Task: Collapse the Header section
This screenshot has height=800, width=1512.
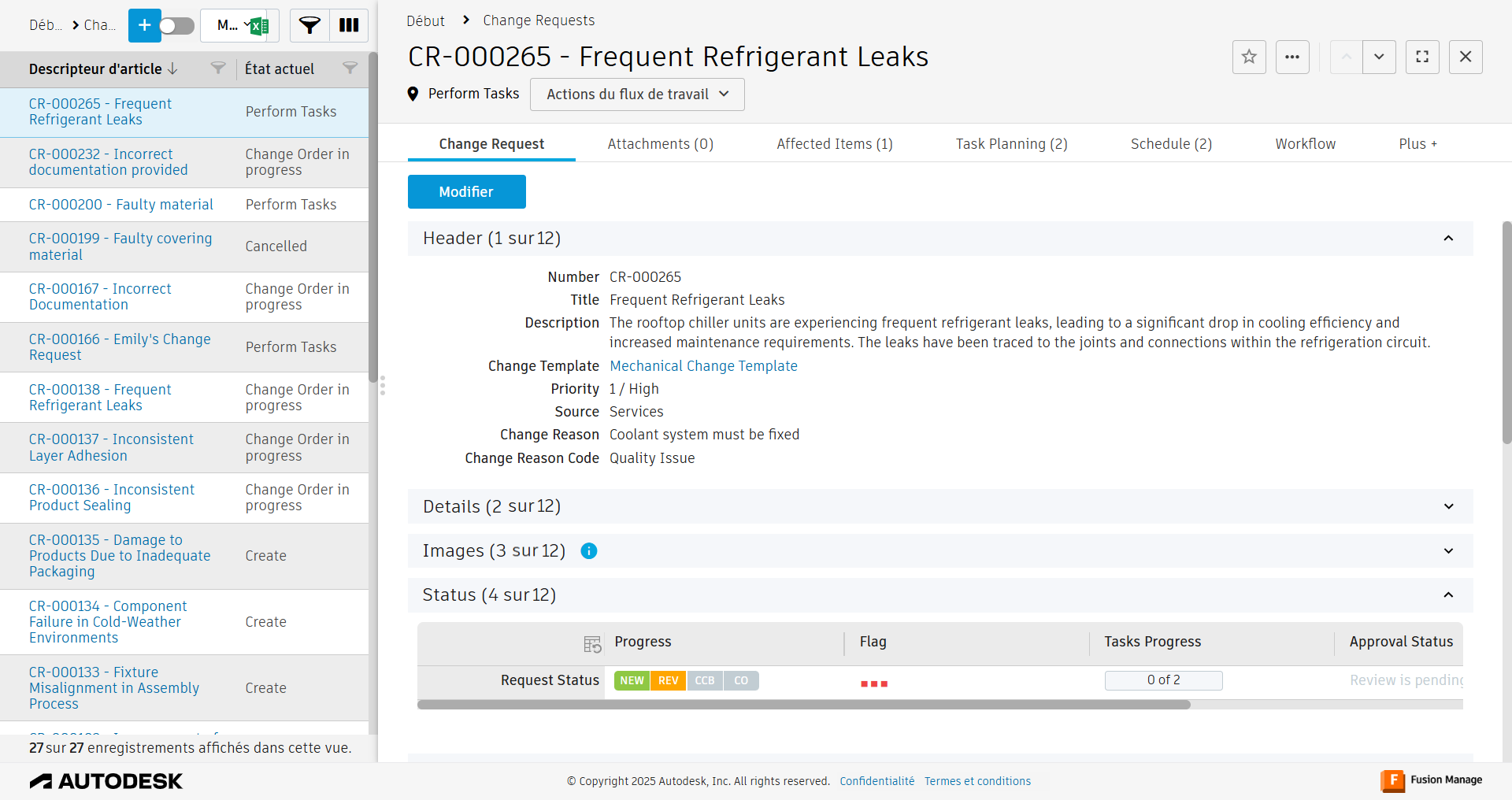Action: [x=1448, y=239]
